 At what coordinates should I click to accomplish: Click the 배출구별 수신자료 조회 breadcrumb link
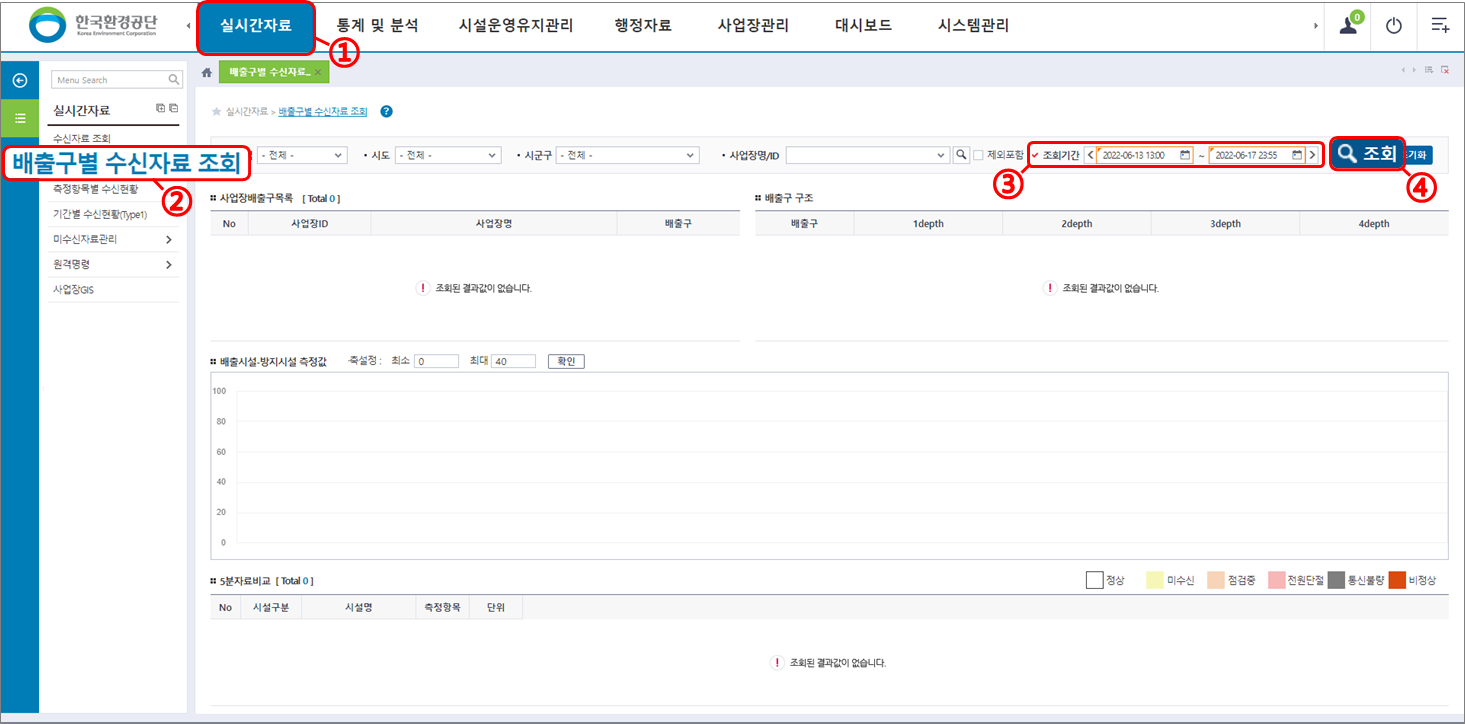click(x=323, y=112)
